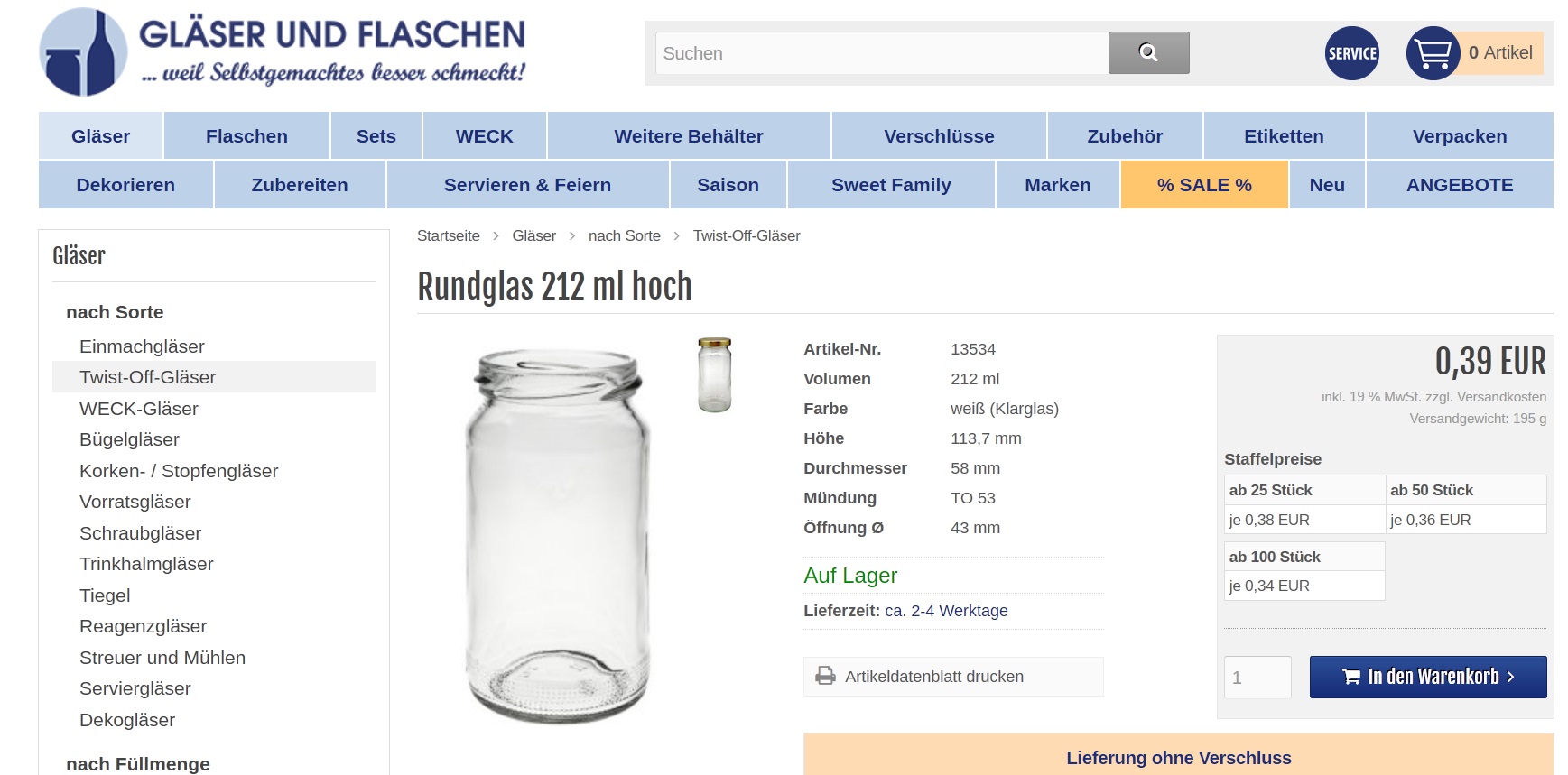1568x775 pixels.
Task: Click the nach Sorte breadcrumb link
Action: [625, 235]
